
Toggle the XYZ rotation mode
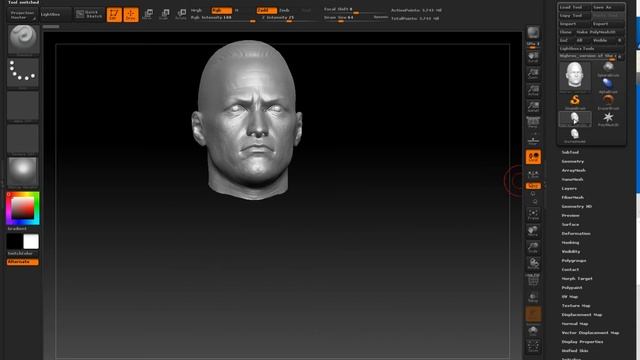[x=533, y=186]
